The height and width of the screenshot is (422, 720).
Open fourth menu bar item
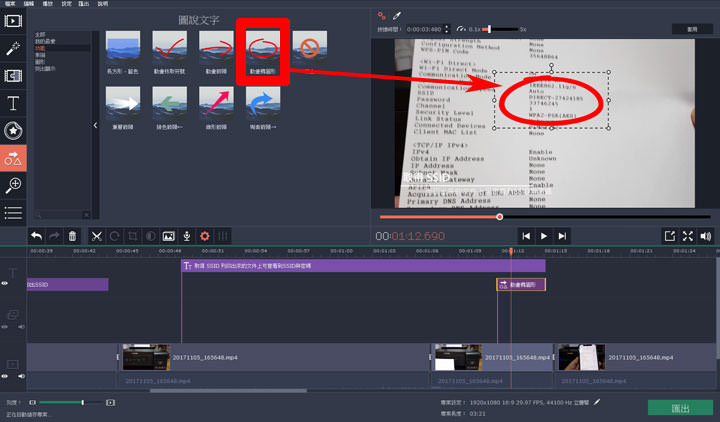(x=67, y=4)
